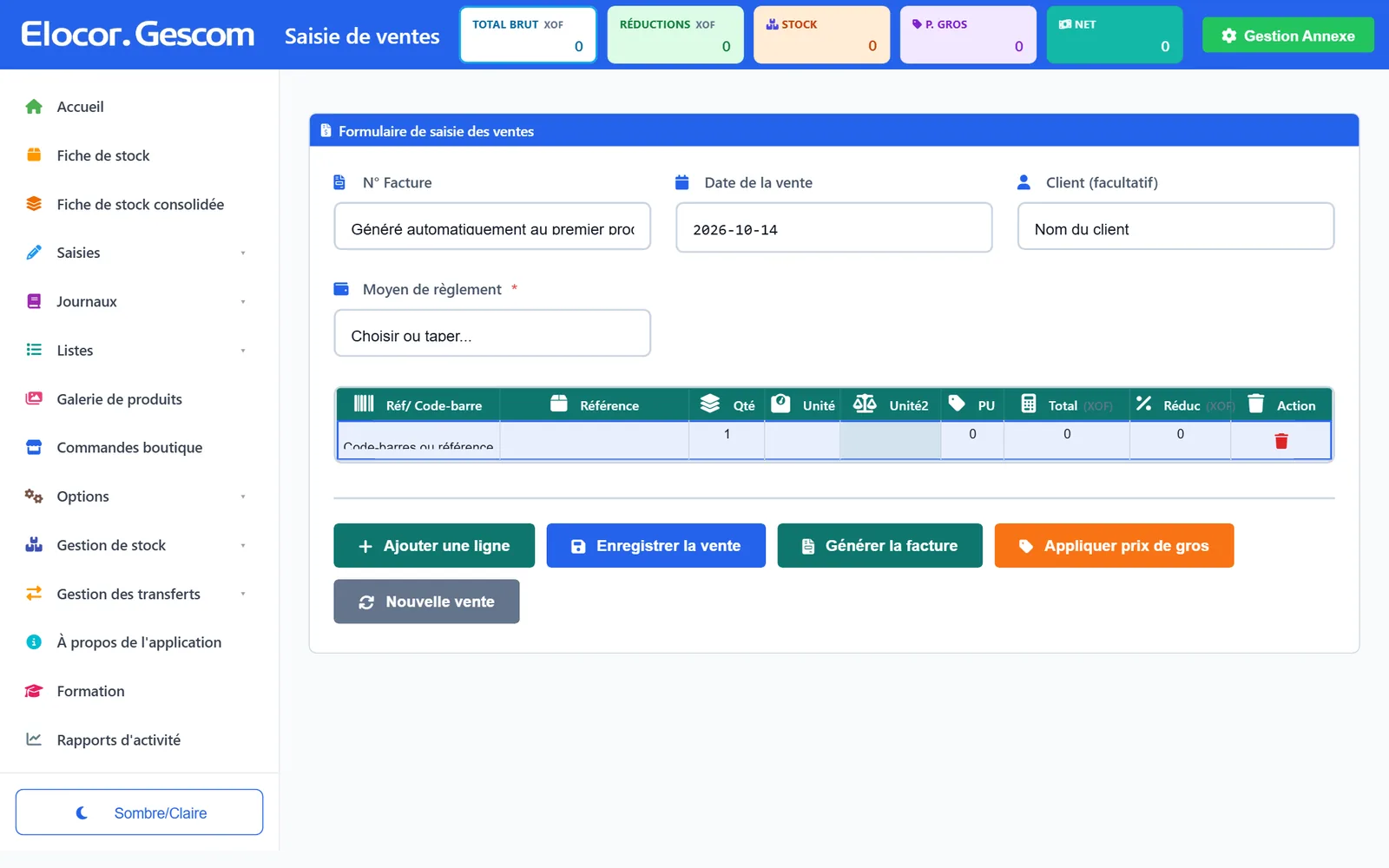Click the barcode icon in Réf/Code-barre header
The image size is (1389, 868).
(x=364, y=404)
